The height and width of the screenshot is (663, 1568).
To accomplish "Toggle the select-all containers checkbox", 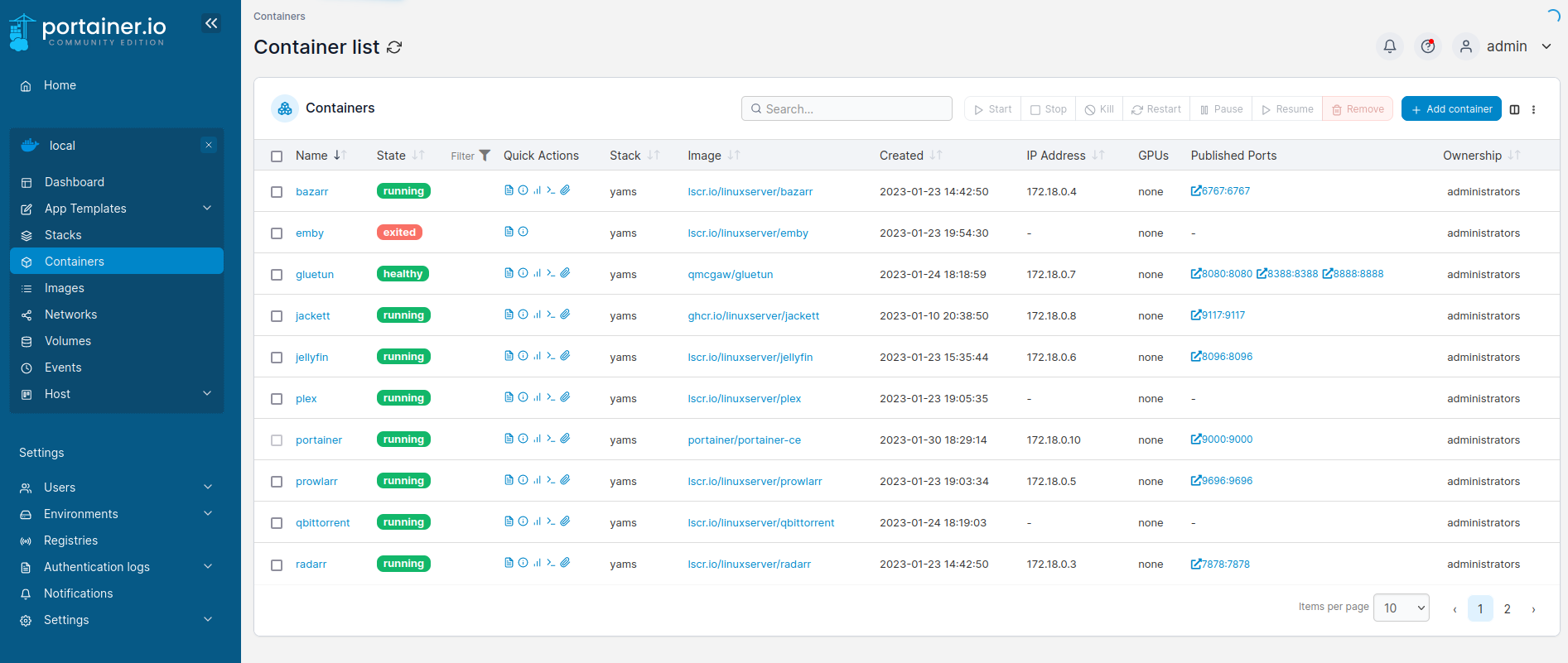I will pyautogui.click(x=277, y=156).
